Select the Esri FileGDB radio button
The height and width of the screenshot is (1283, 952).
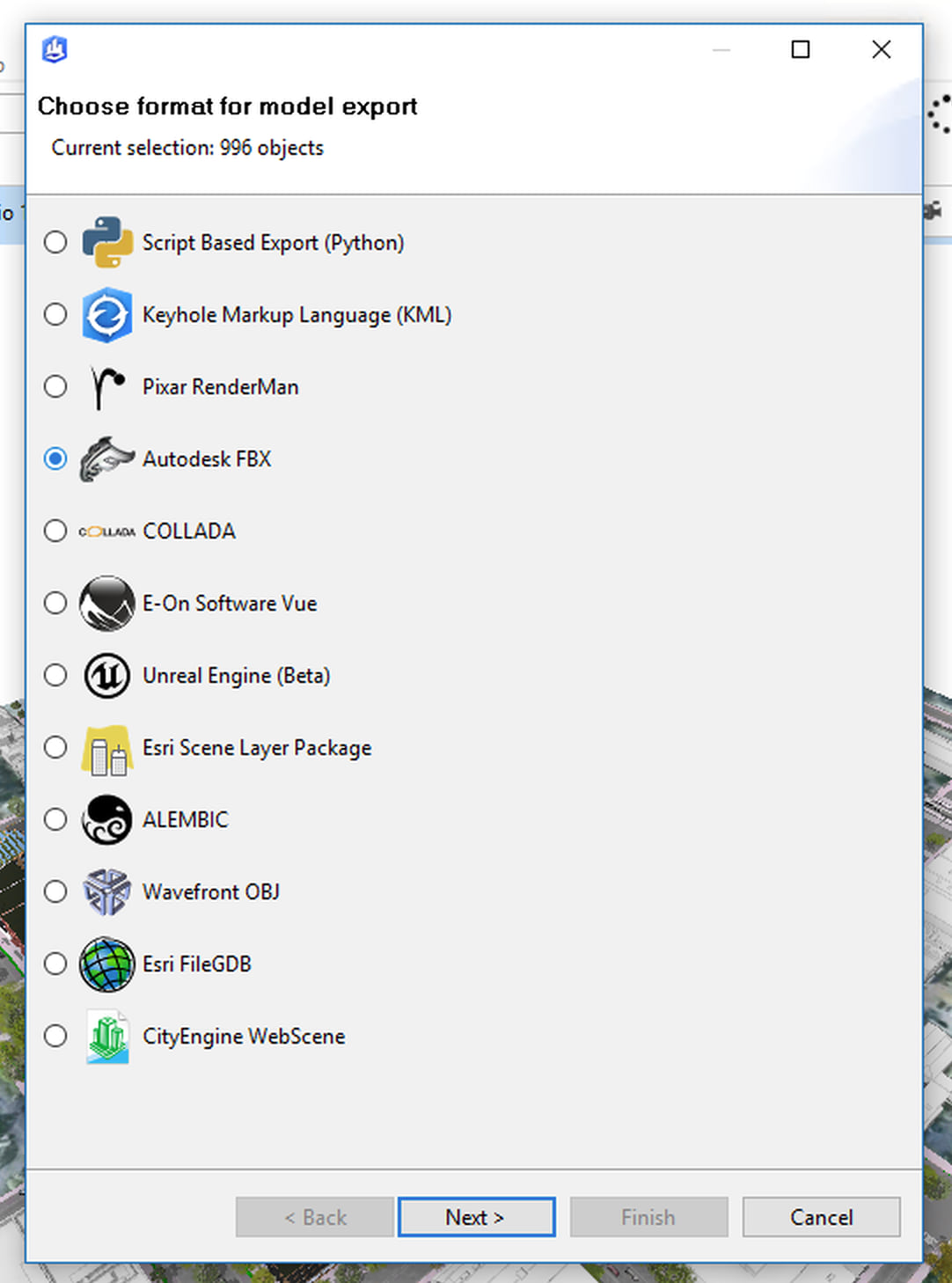[55, 964]
